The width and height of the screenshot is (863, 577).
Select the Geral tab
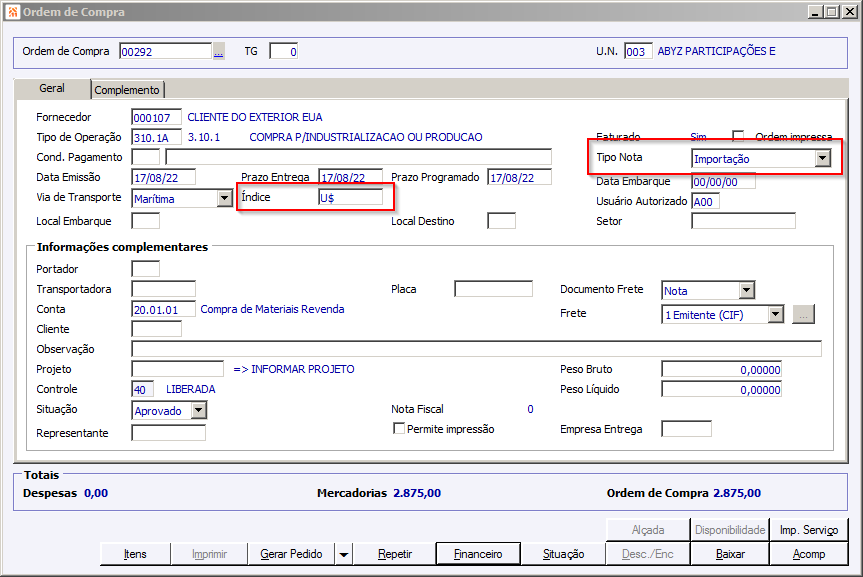tap(52, 88)
